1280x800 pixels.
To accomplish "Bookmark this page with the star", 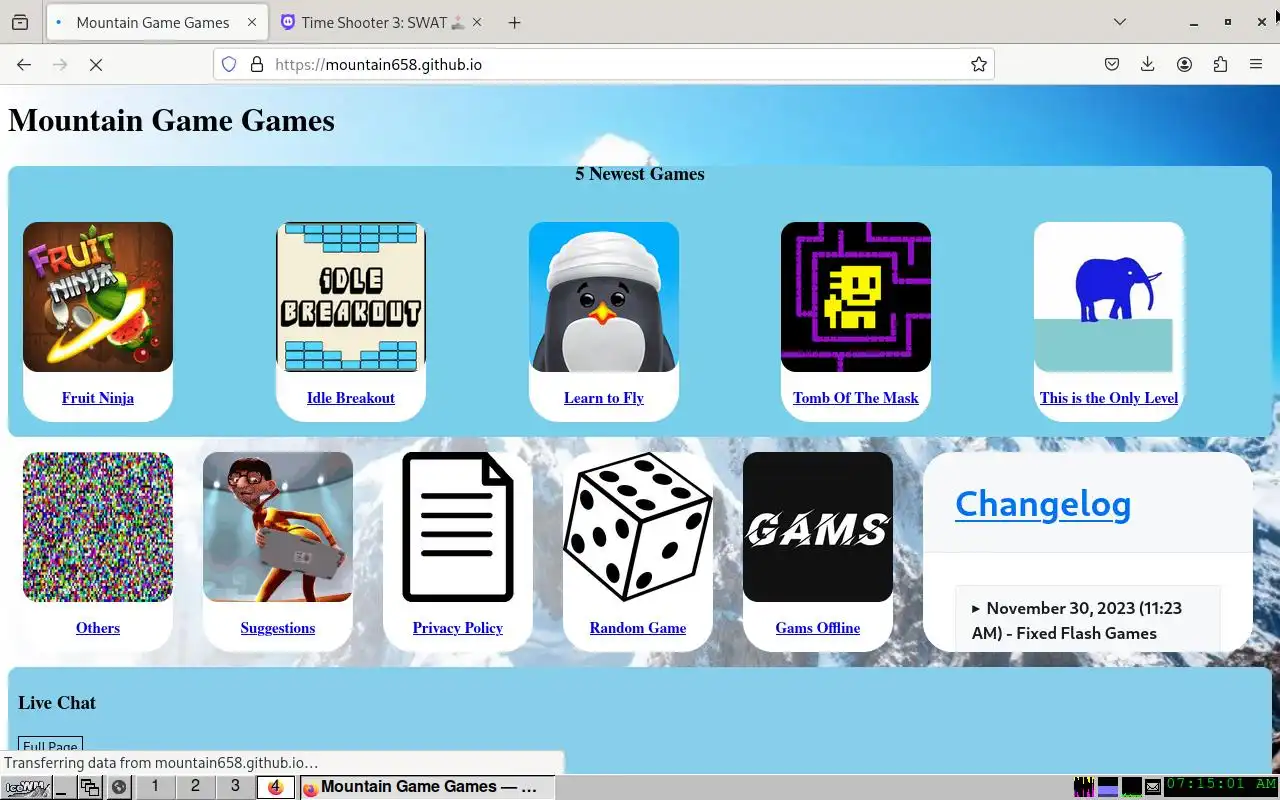I will point(979,64).
